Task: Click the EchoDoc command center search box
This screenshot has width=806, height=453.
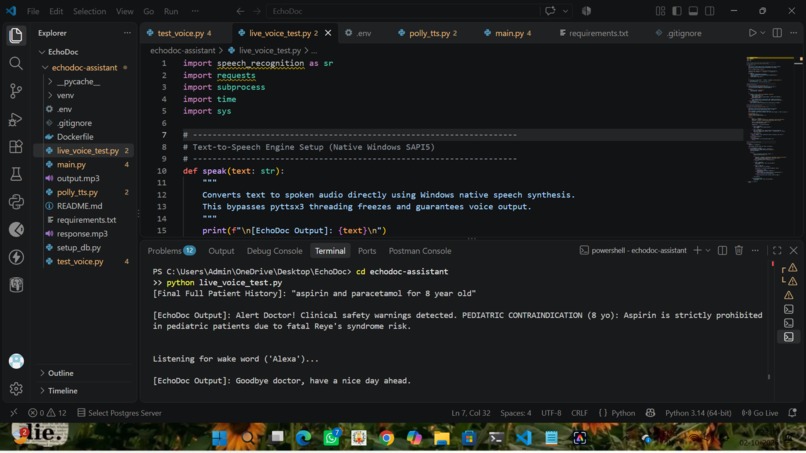Action: coord(404,11)
